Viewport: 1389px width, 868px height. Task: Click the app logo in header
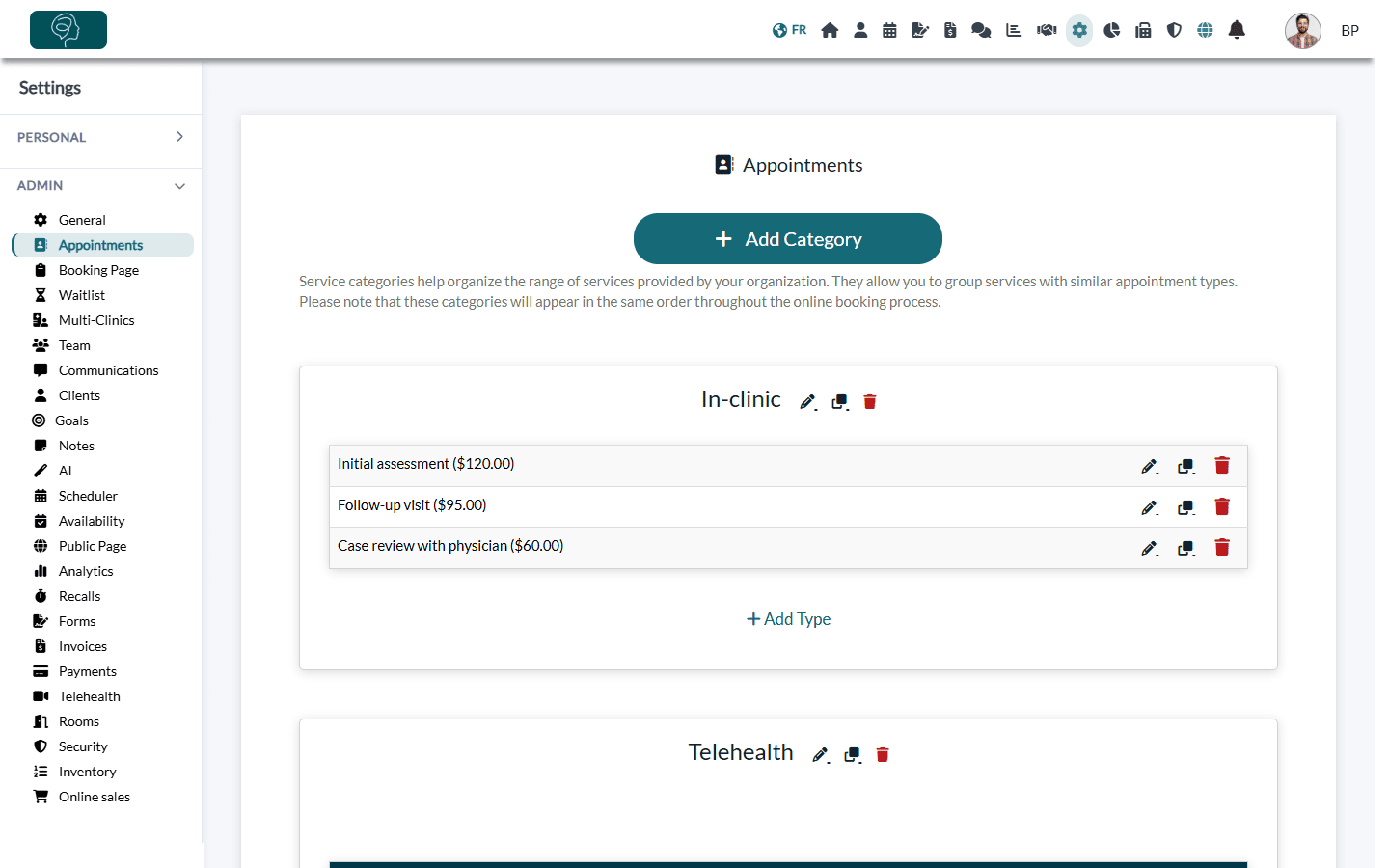click(x=68, y=30)
